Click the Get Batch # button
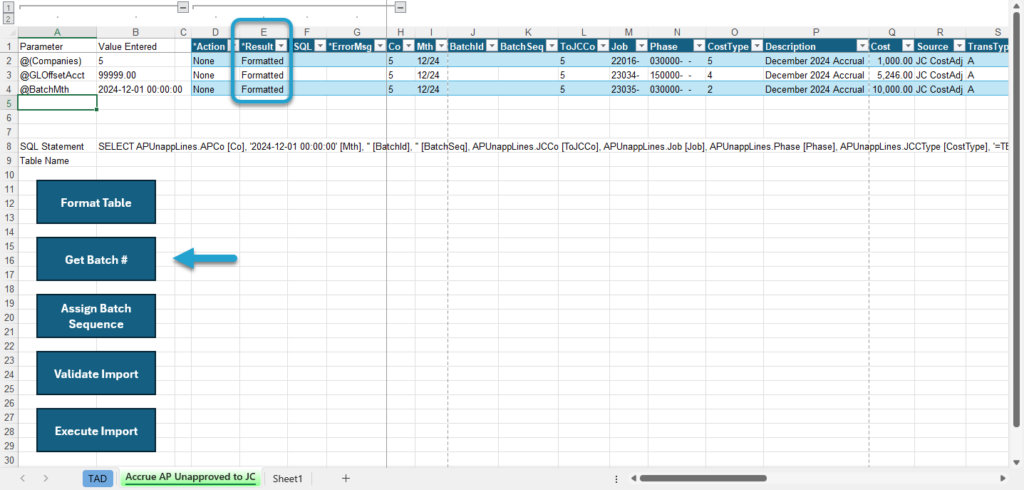1024x490 pixels. [x=96, y=259]
